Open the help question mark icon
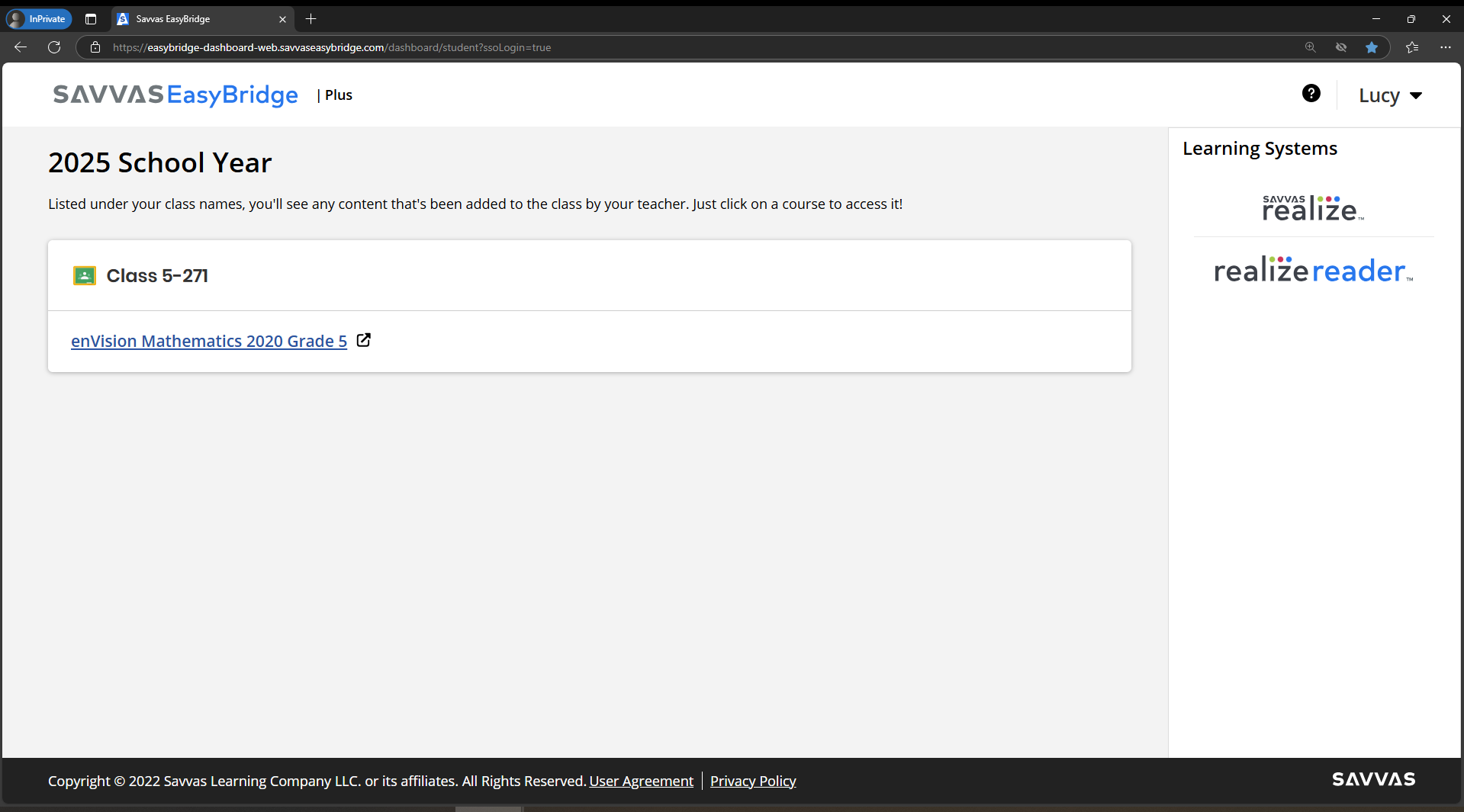 point(1311,93)
